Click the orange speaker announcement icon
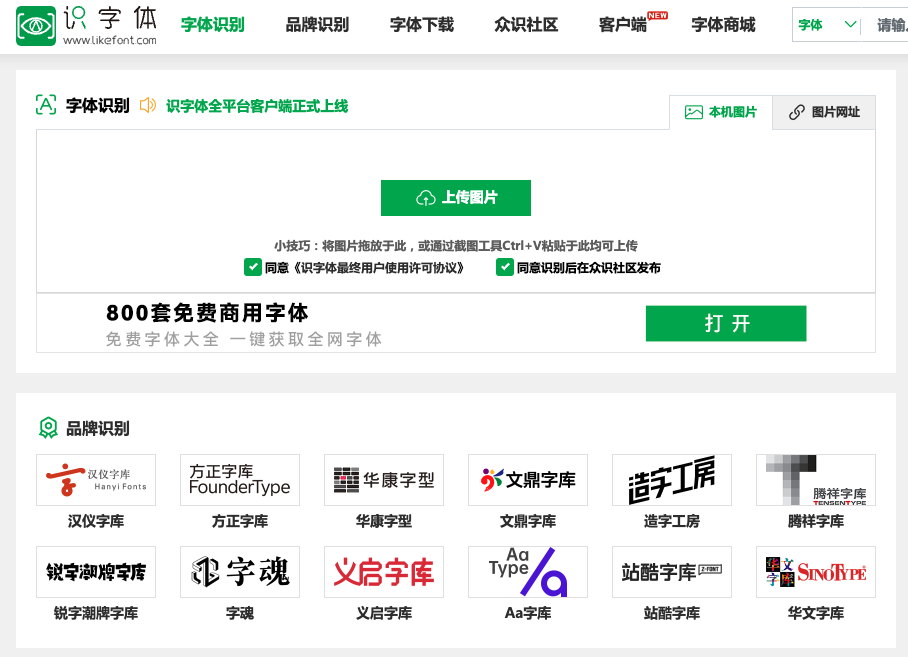The height and width of the screenshot is (657, 908). 148,105
